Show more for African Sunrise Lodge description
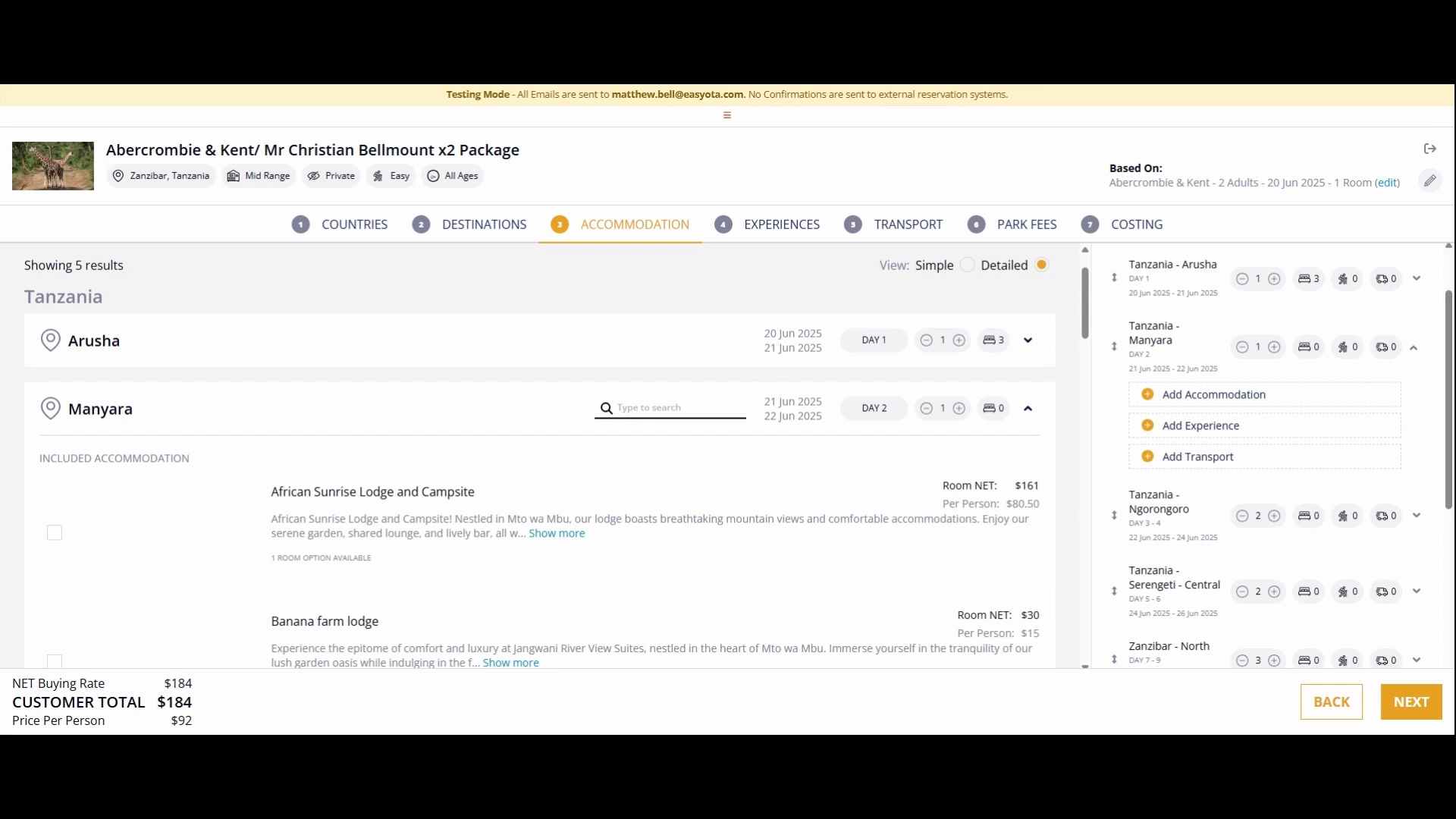1456x819 pixels. (557, 534)
